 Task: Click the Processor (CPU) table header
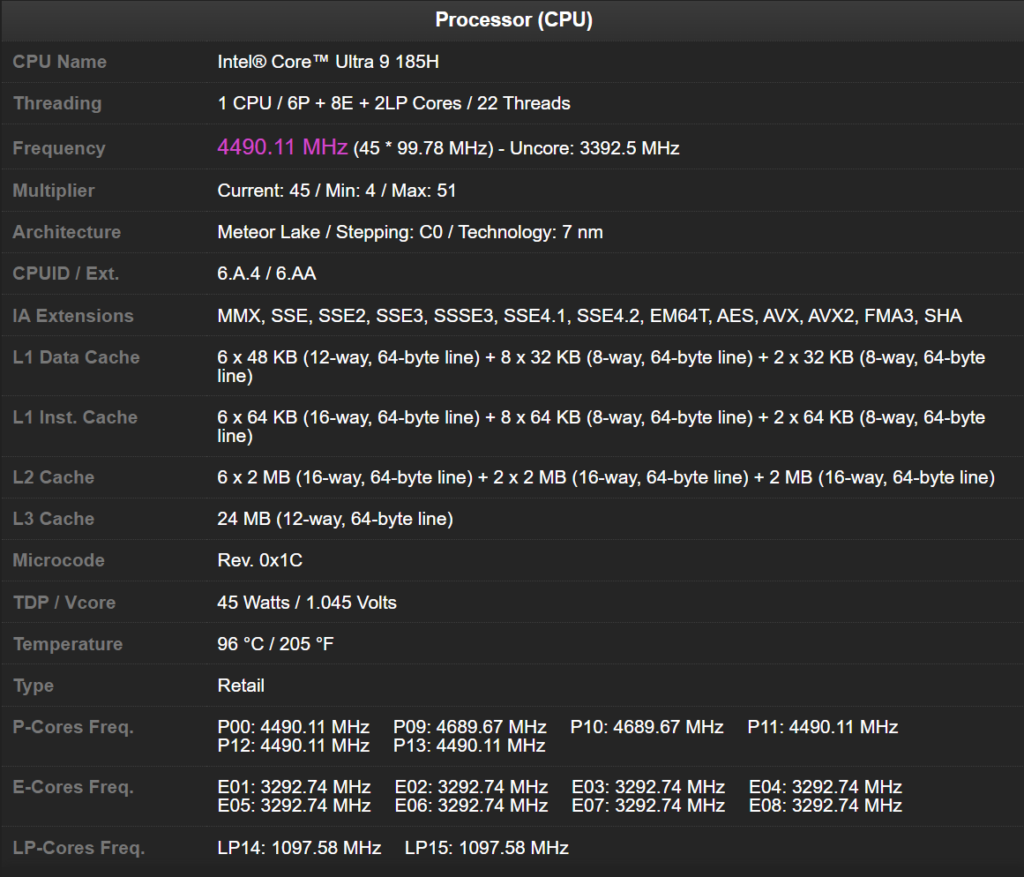click(513, 20)
